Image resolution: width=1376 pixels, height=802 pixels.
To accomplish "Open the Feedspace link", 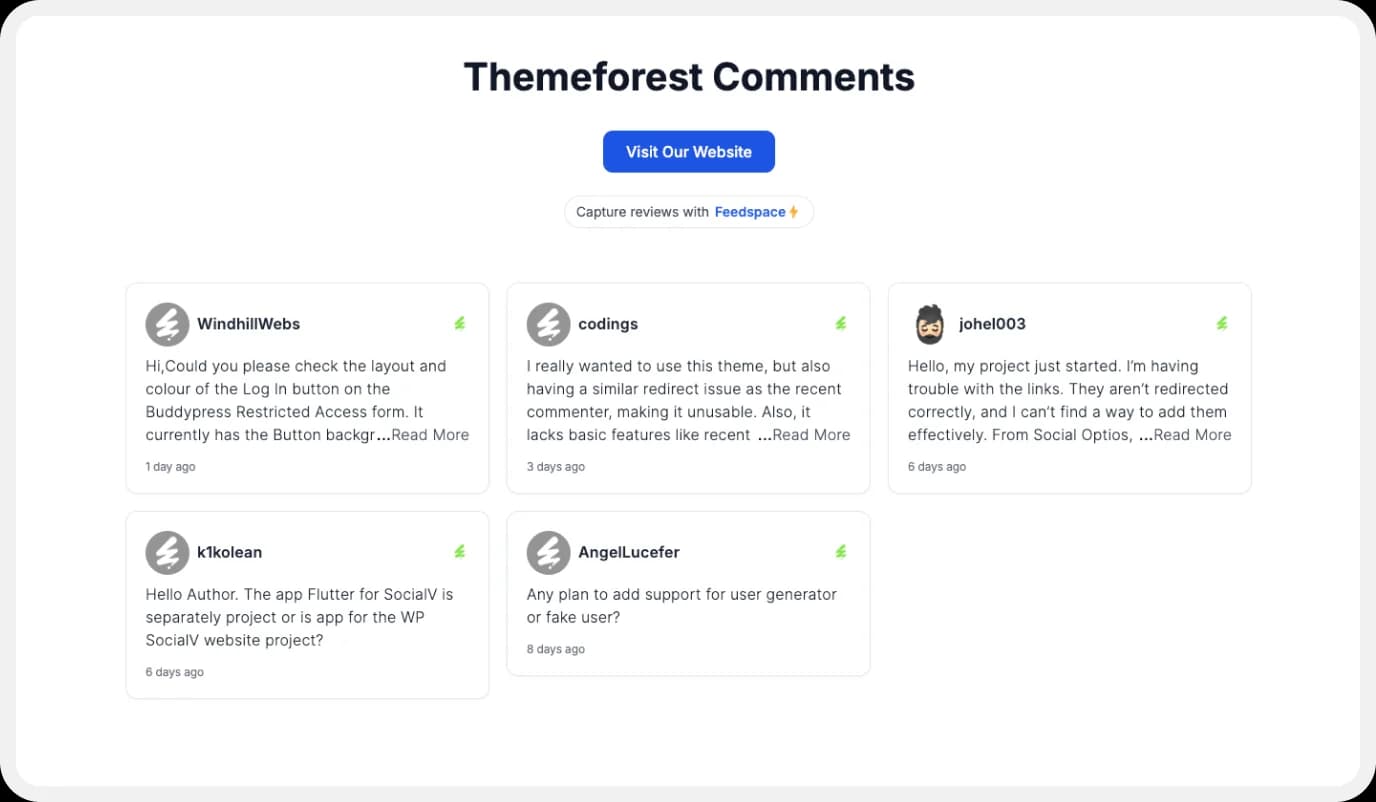I will click(751, 211).
